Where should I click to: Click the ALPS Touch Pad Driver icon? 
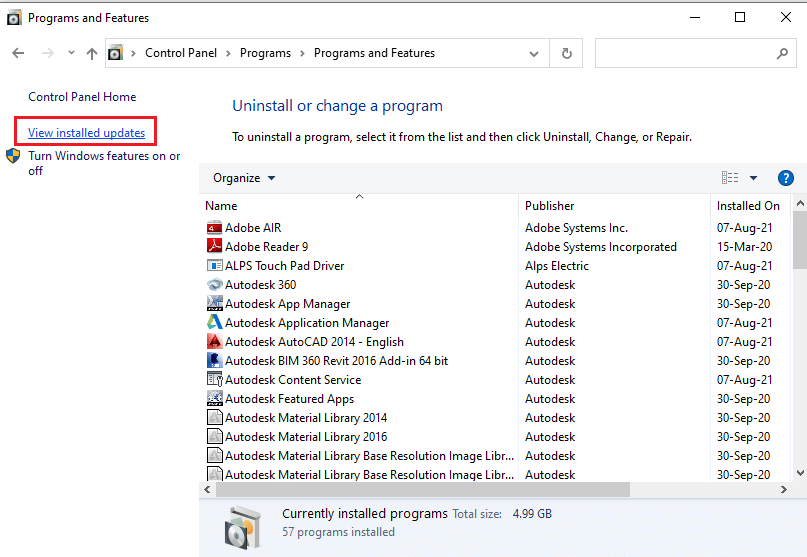click(x=214, y=266)
